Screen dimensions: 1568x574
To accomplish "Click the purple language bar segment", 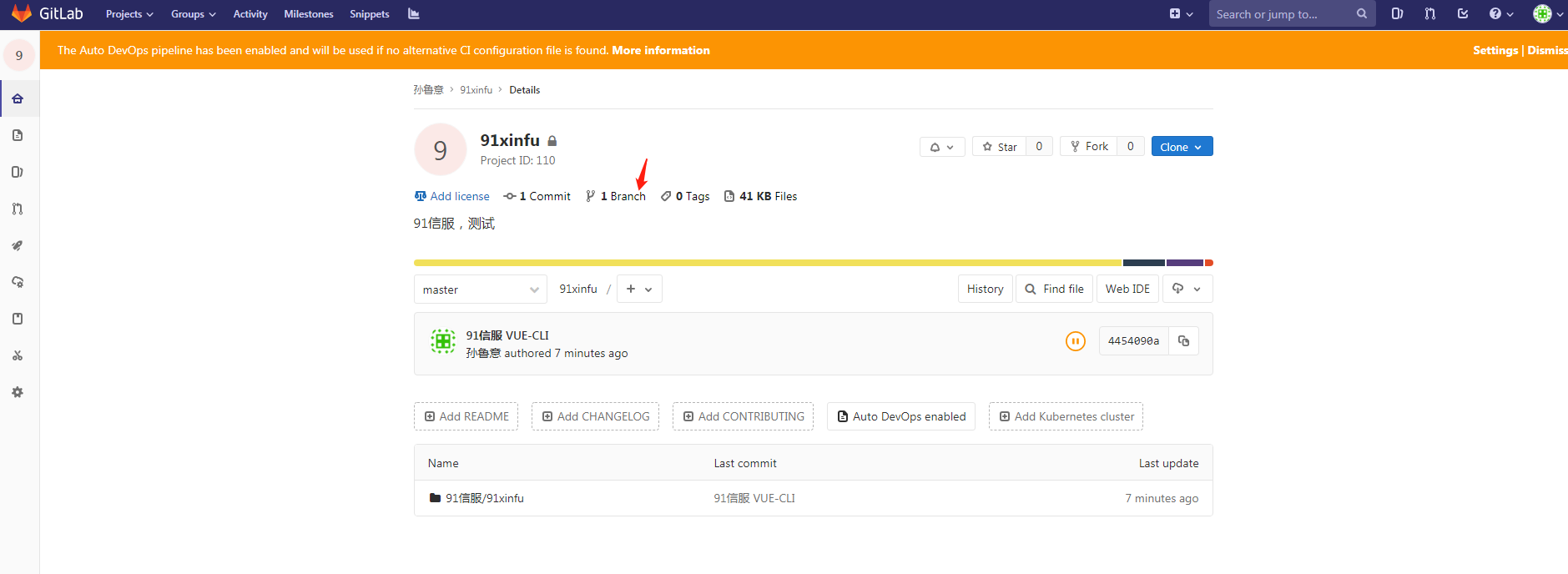I will [1185, 263].
